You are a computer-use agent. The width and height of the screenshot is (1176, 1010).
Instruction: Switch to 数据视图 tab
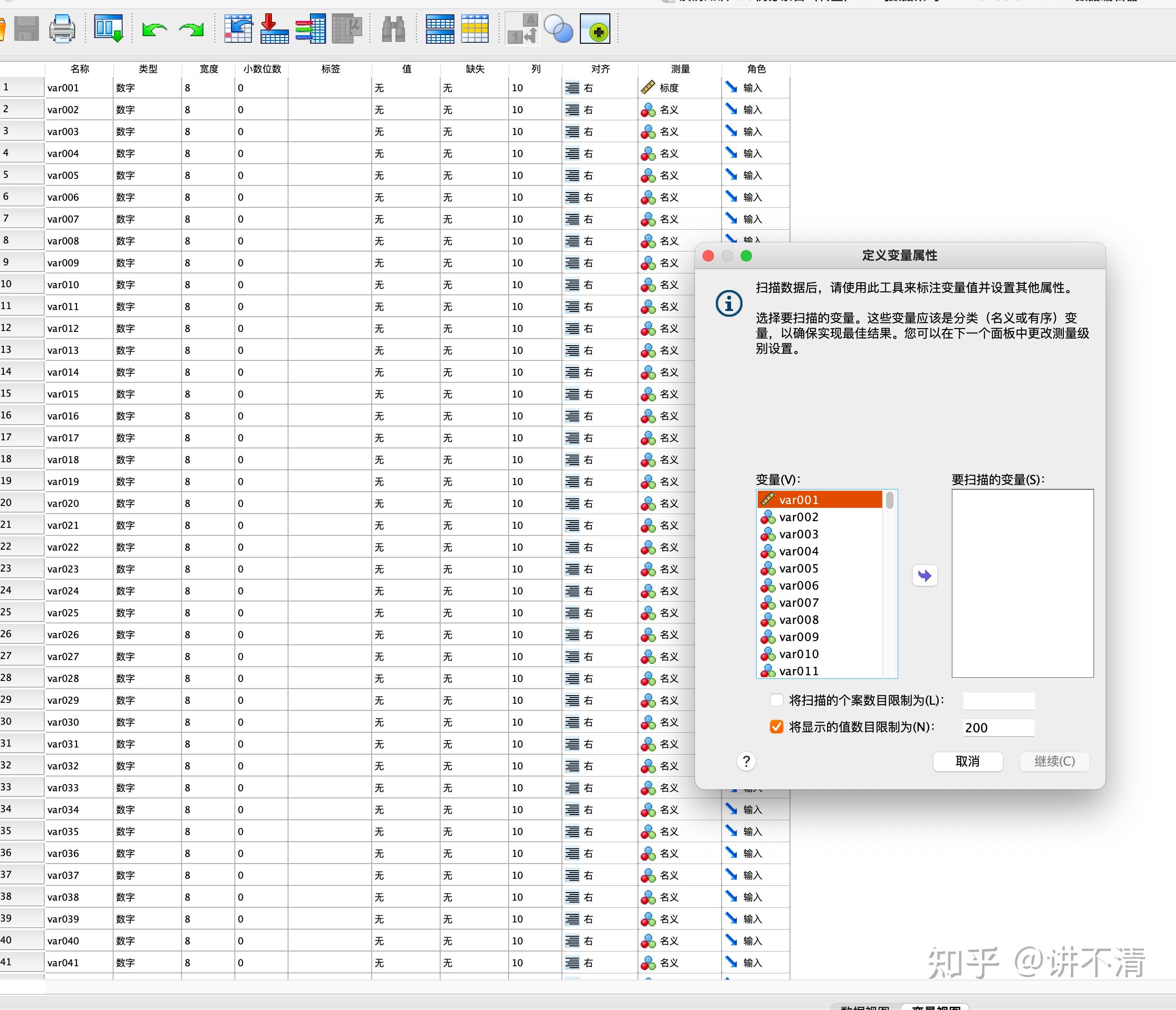864,1007
